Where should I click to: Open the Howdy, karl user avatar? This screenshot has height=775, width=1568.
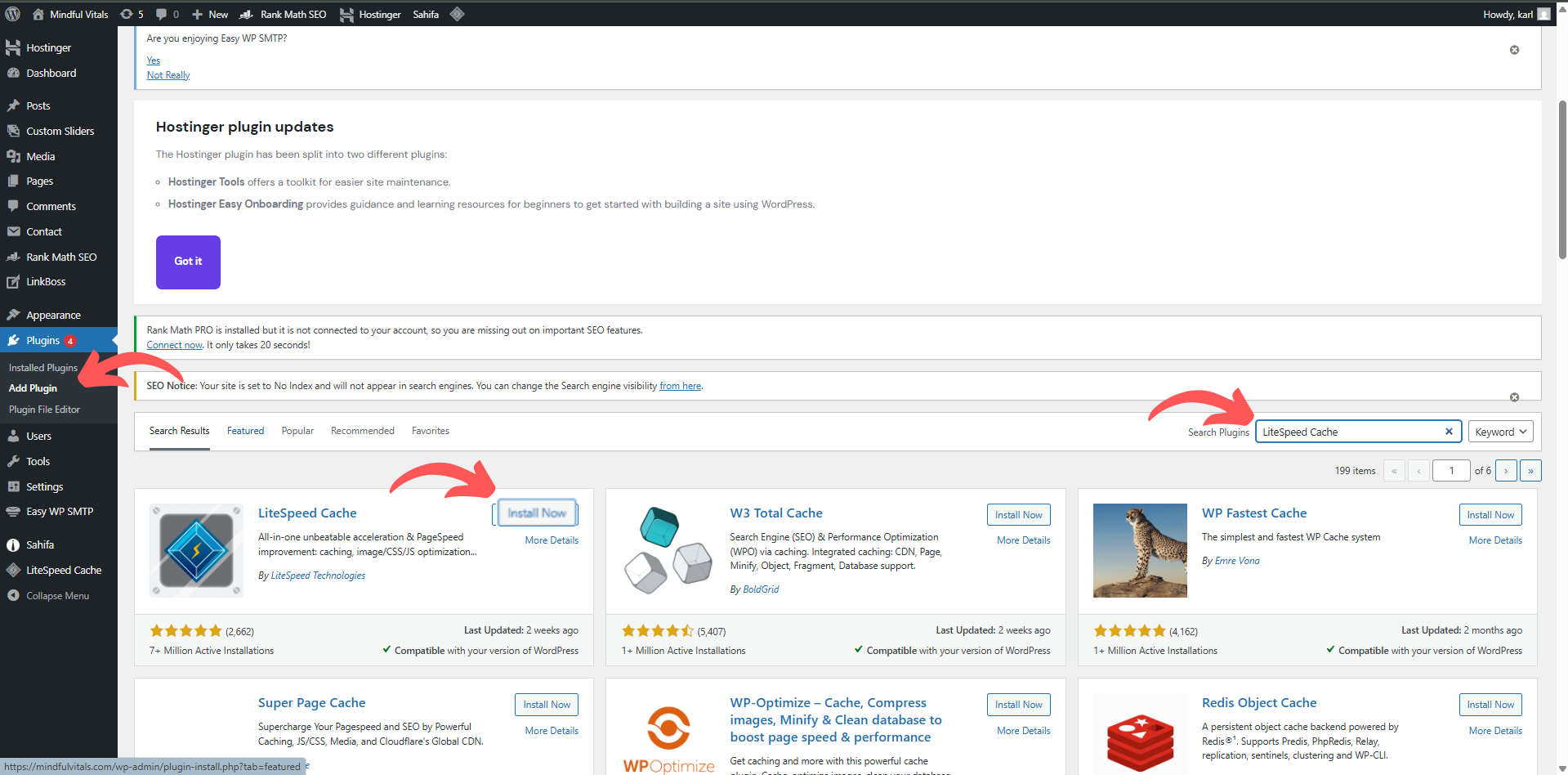[x=1543, y=14]
